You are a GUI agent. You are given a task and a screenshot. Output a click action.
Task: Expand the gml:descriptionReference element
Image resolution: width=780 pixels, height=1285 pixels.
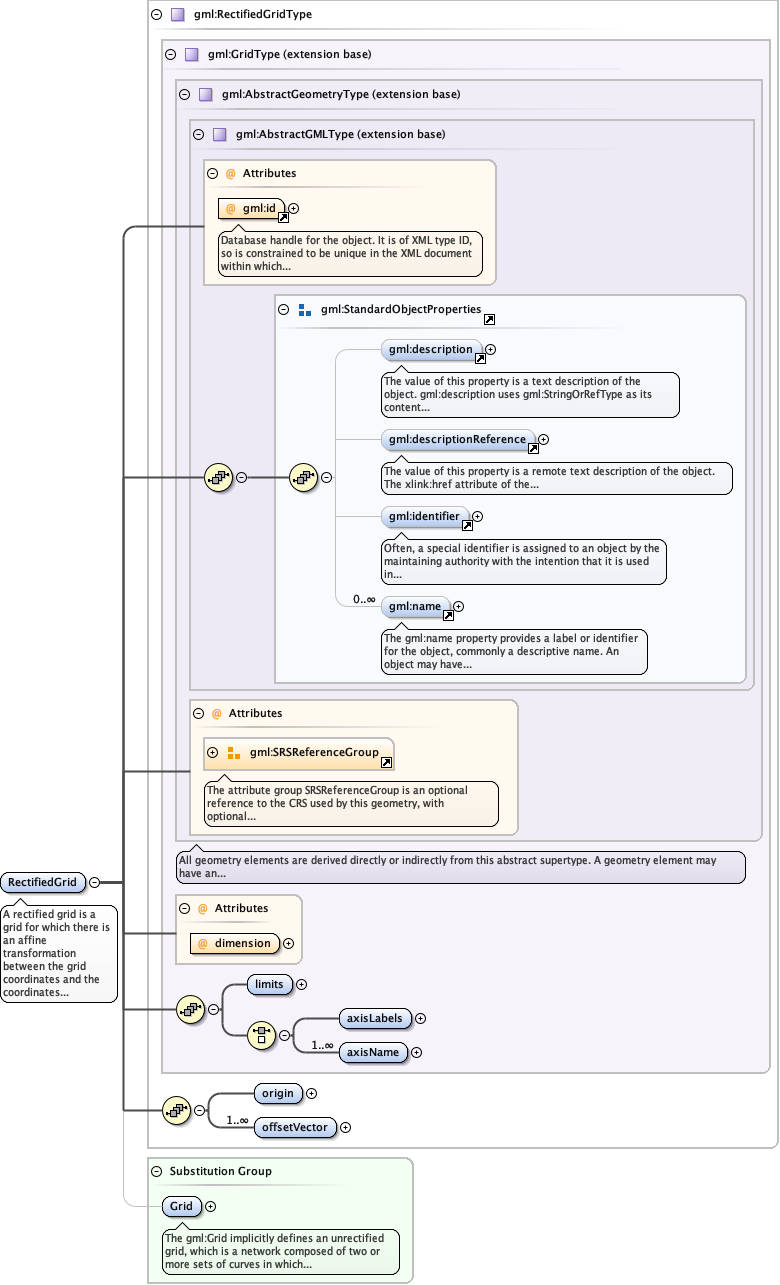click(544, 439)
